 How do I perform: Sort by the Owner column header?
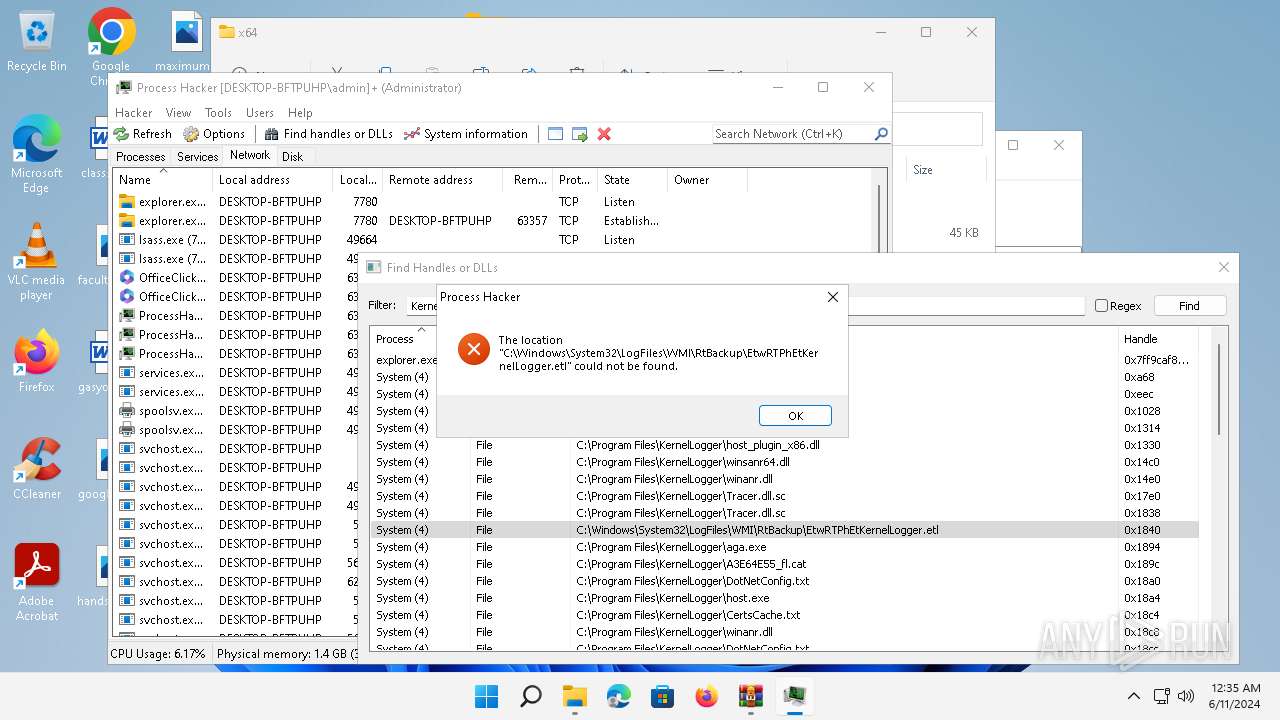click(x=707, y=180)
